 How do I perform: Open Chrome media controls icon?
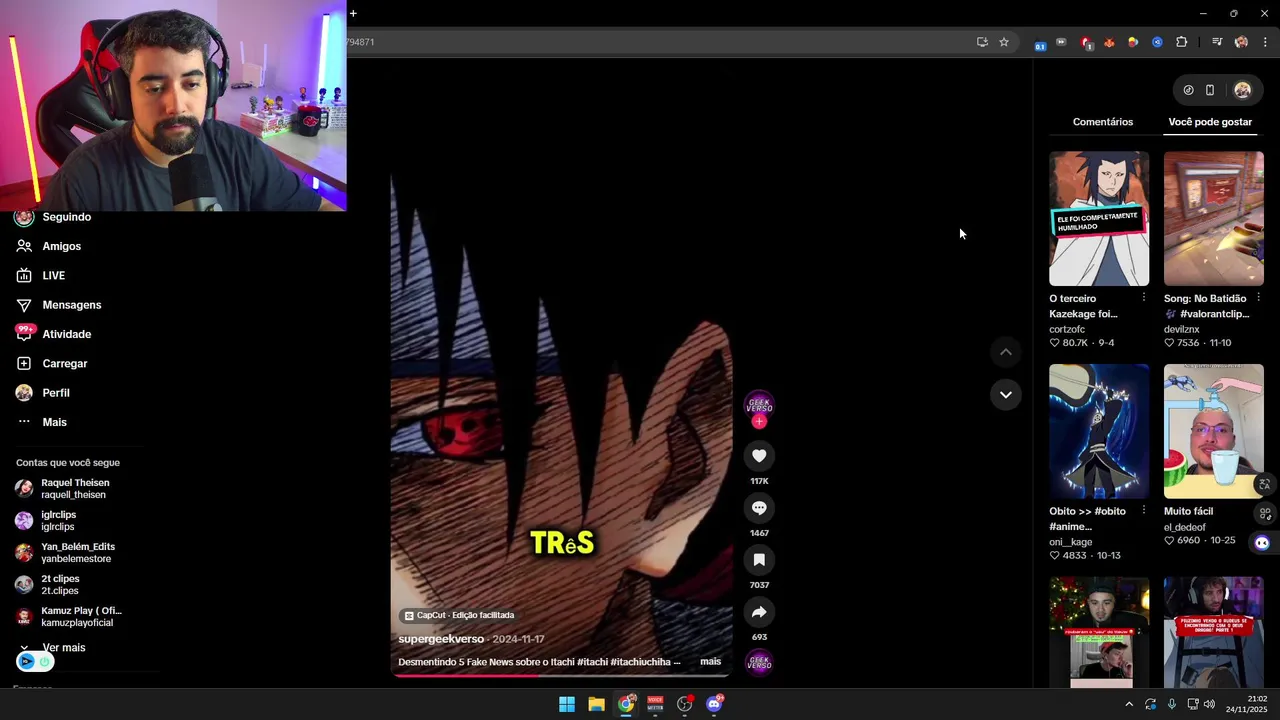point(1217,42)
